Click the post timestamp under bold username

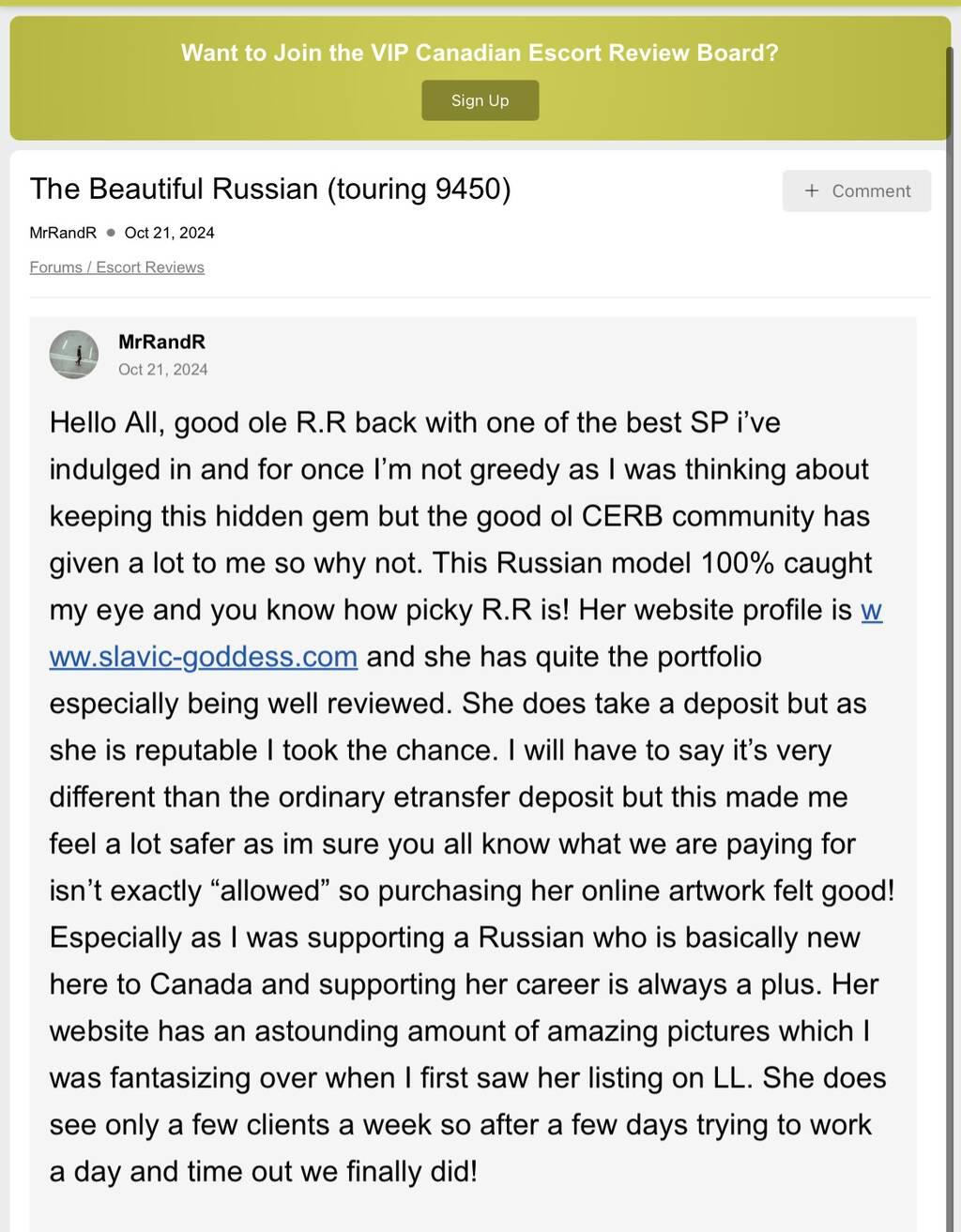[x=162, y=370]
